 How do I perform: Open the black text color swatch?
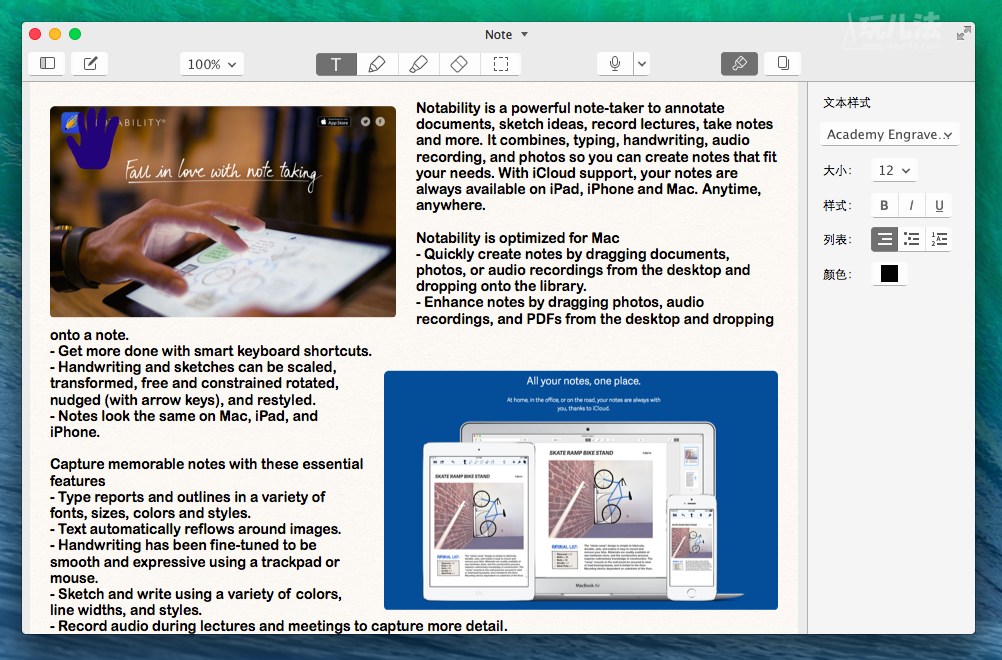pos(889,273)
